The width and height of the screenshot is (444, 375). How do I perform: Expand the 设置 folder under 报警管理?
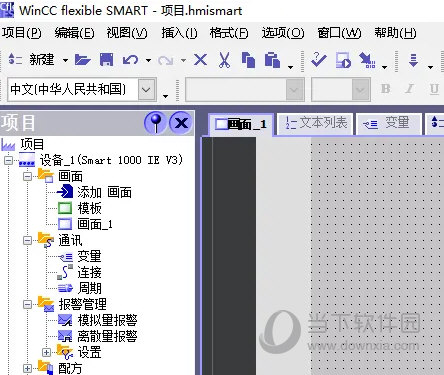[46, 352]
